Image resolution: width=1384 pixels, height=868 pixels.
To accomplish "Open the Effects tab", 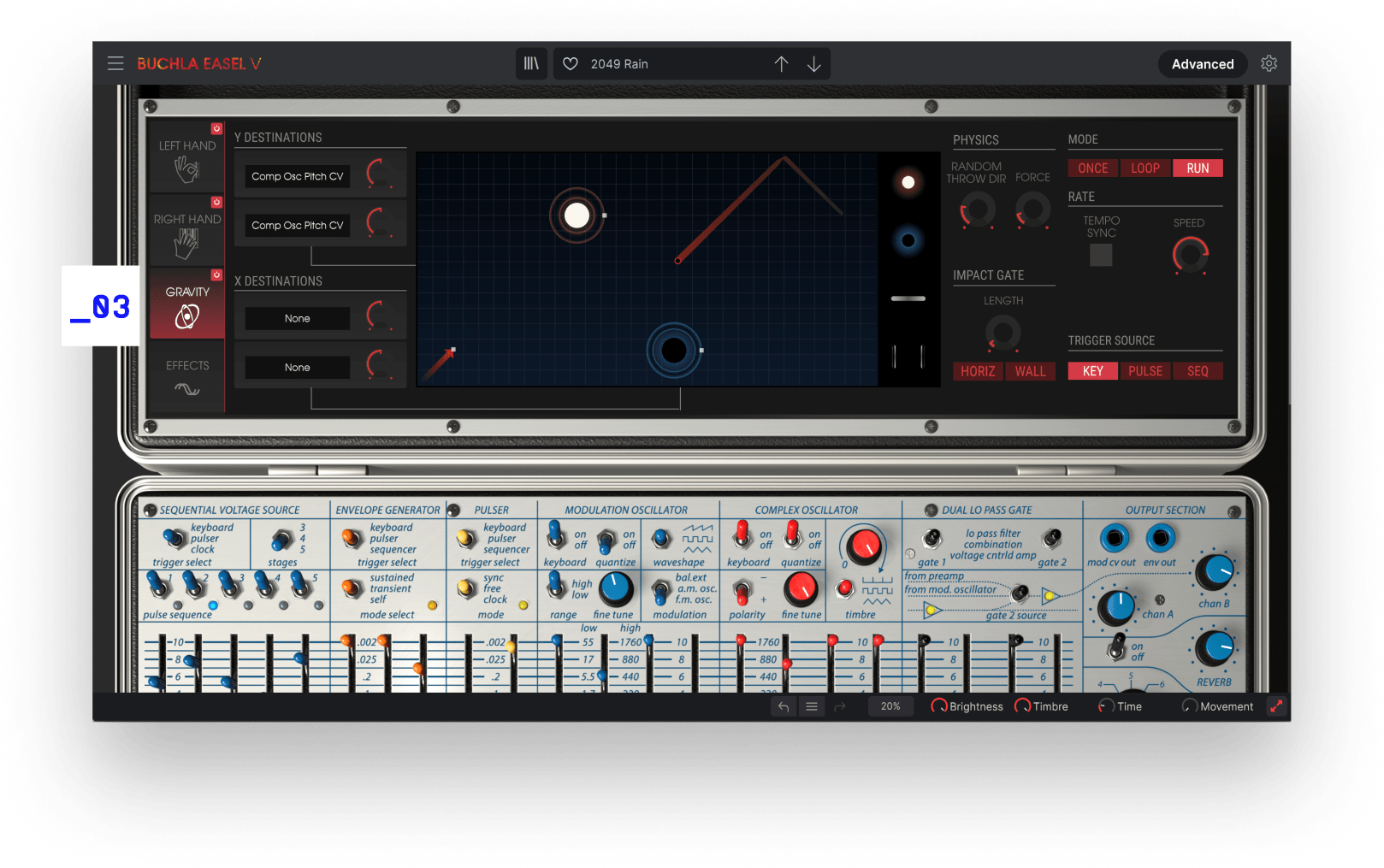I will pyautogui.click(x=187, y=376).
